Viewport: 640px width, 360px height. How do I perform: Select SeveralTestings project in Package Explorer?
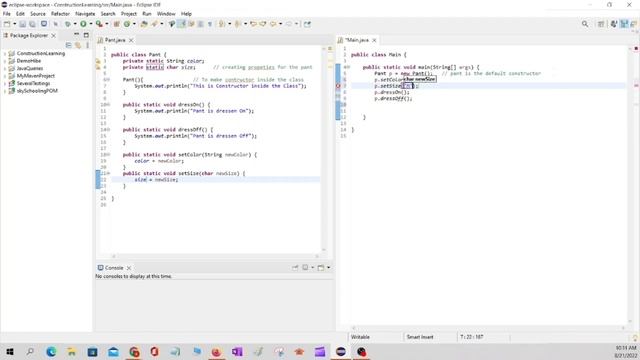(x=33, y=83)
